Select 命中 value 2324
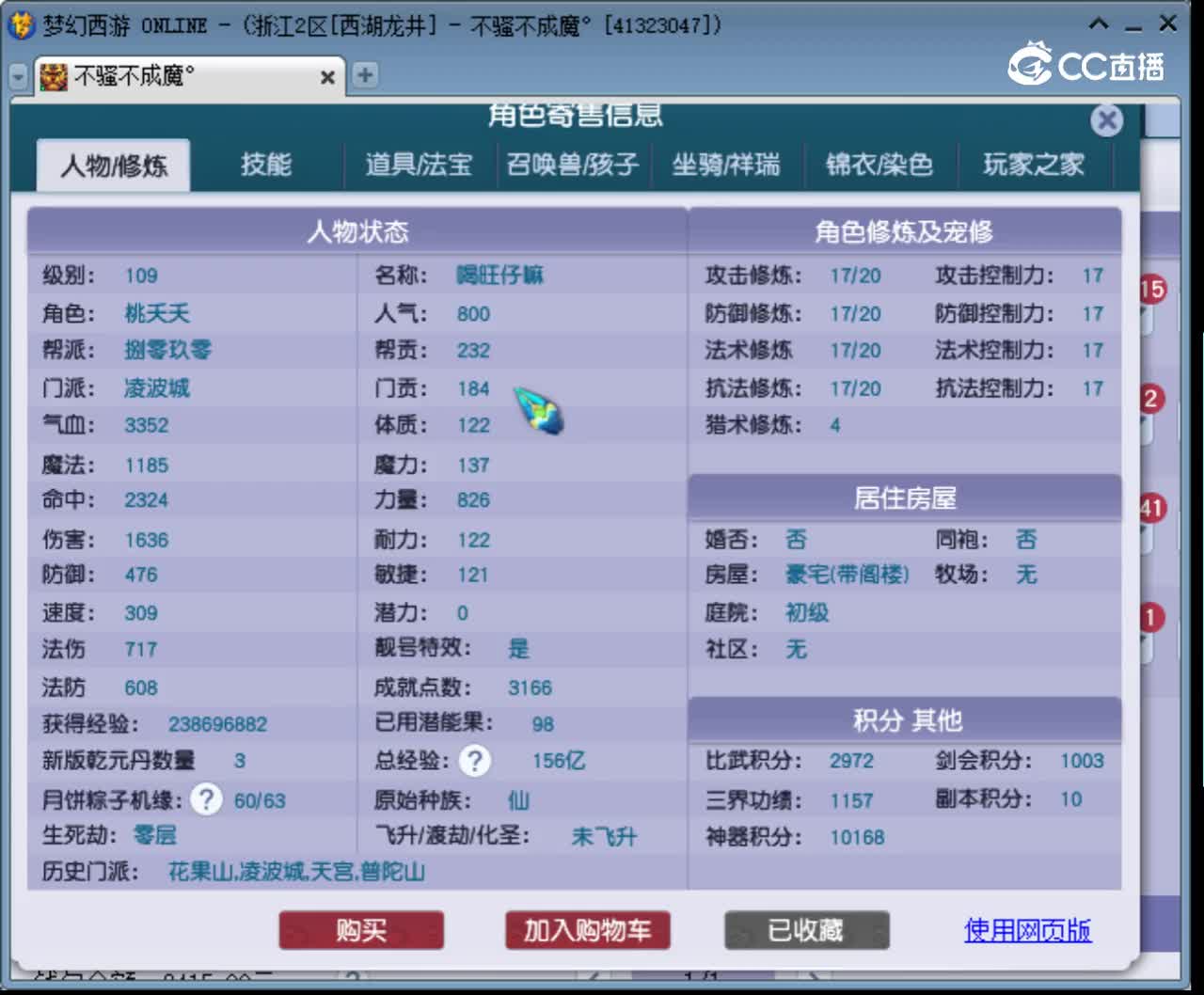The width and height of the screenshot is (1204, 995). [x=147, y=499]
